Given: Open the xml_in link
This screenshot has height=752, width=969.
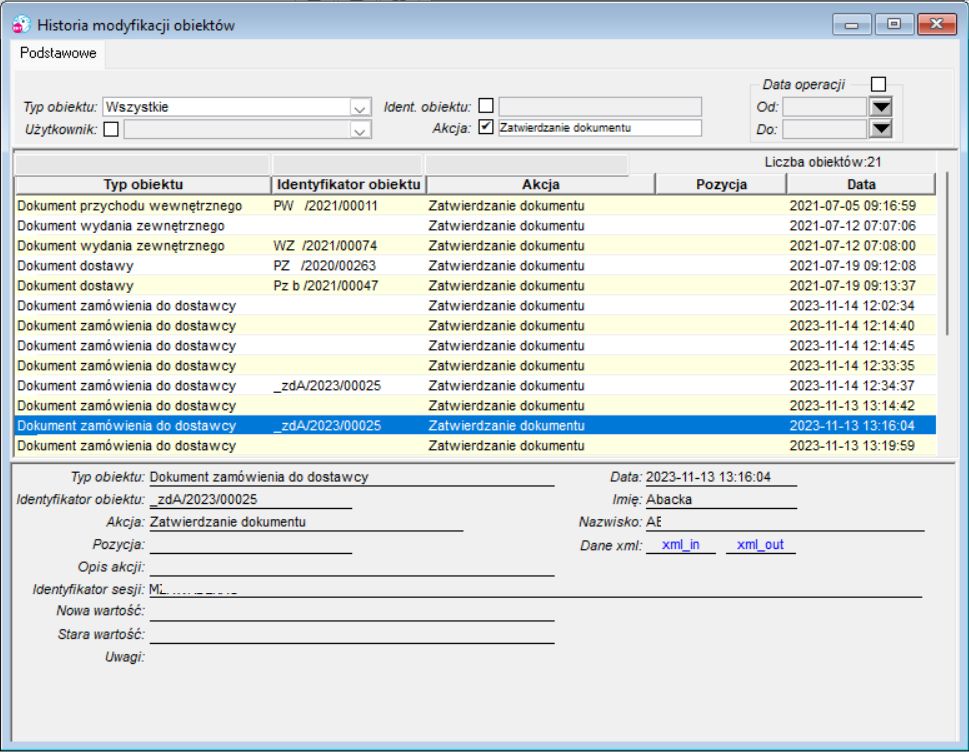Looking at the screenshot, I should [x=680, y=544].
